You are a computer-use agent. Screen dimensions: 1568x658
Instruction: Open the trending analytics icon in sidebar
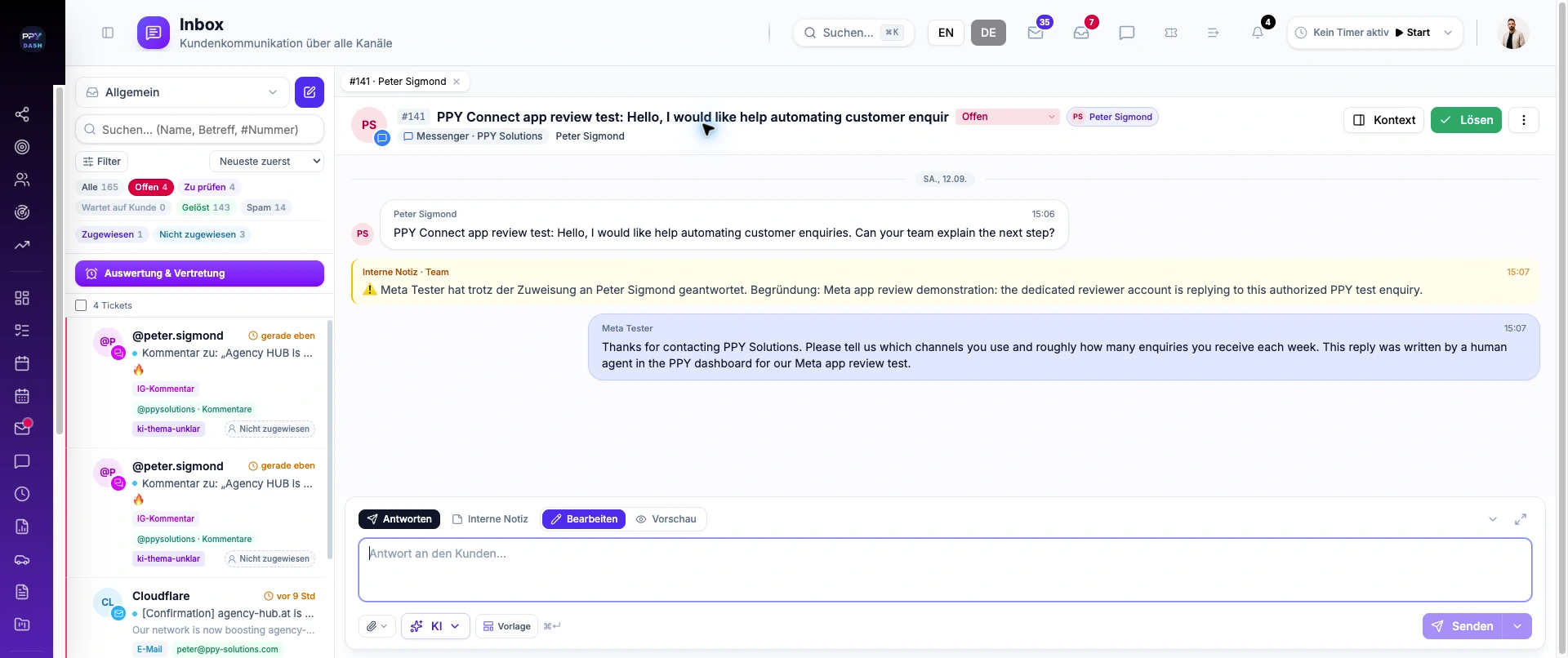click(22, 245)
